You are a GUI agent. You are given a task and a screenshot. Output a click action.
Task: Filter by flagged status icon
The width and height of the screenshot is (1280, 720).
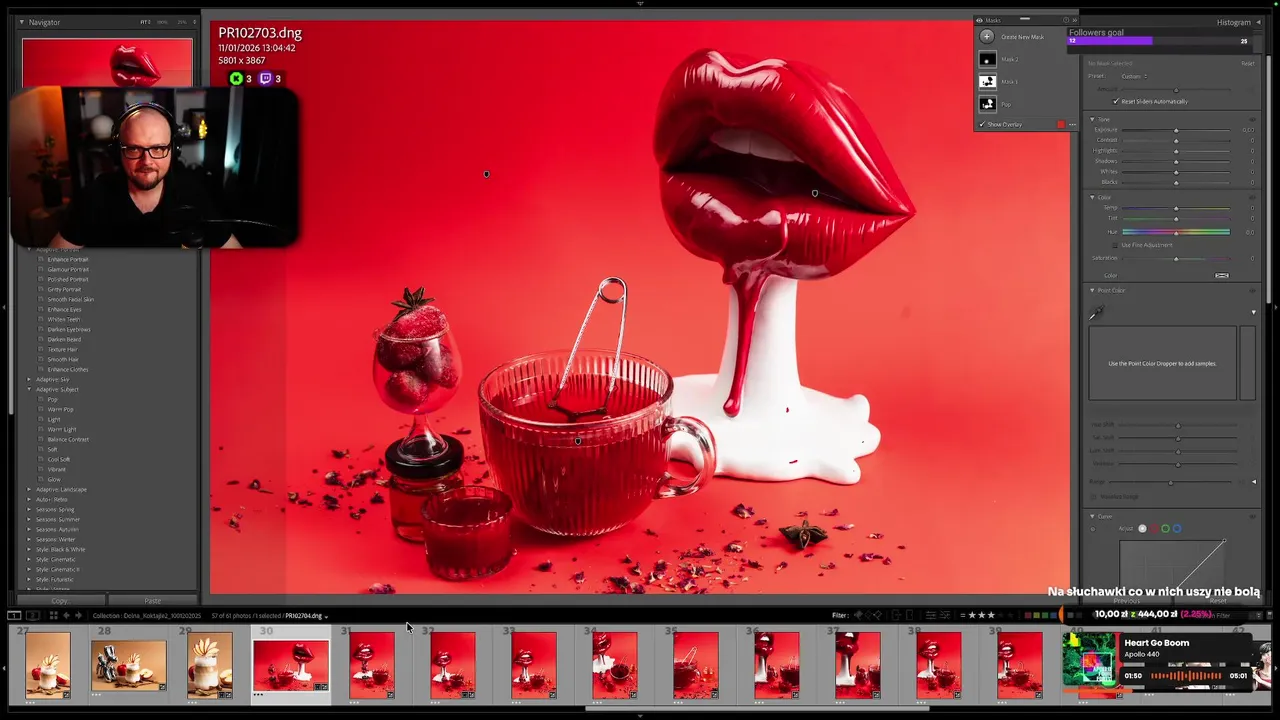coord(858,615)
